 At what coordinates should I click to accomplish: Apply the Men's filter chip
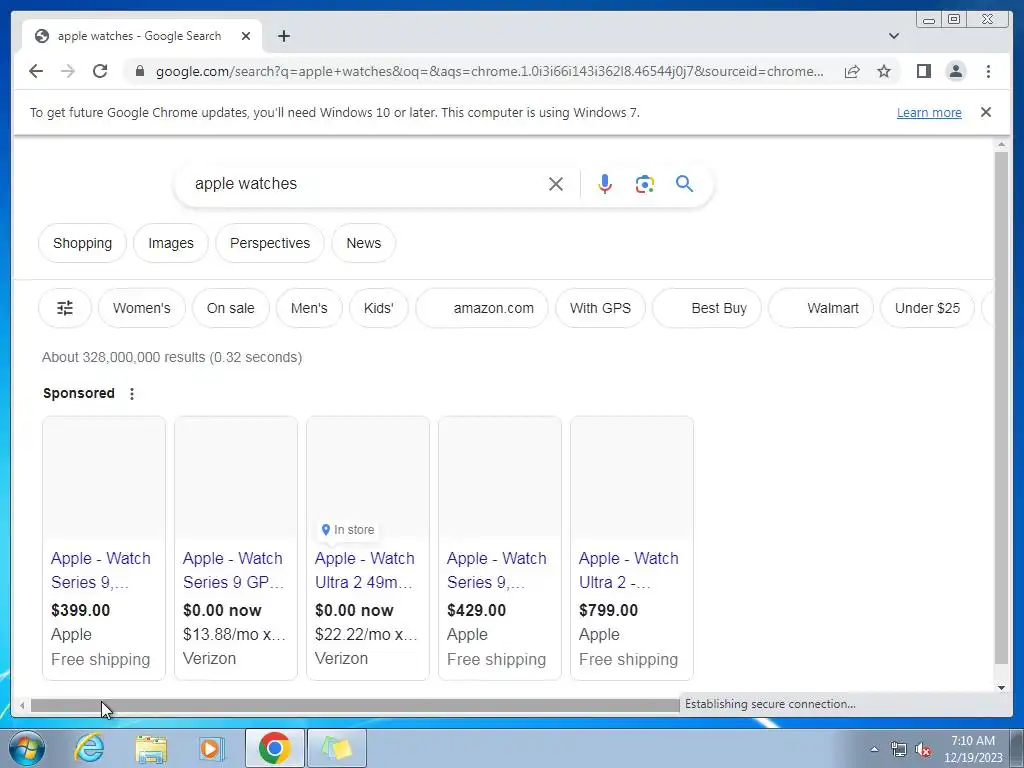point(309,308)
